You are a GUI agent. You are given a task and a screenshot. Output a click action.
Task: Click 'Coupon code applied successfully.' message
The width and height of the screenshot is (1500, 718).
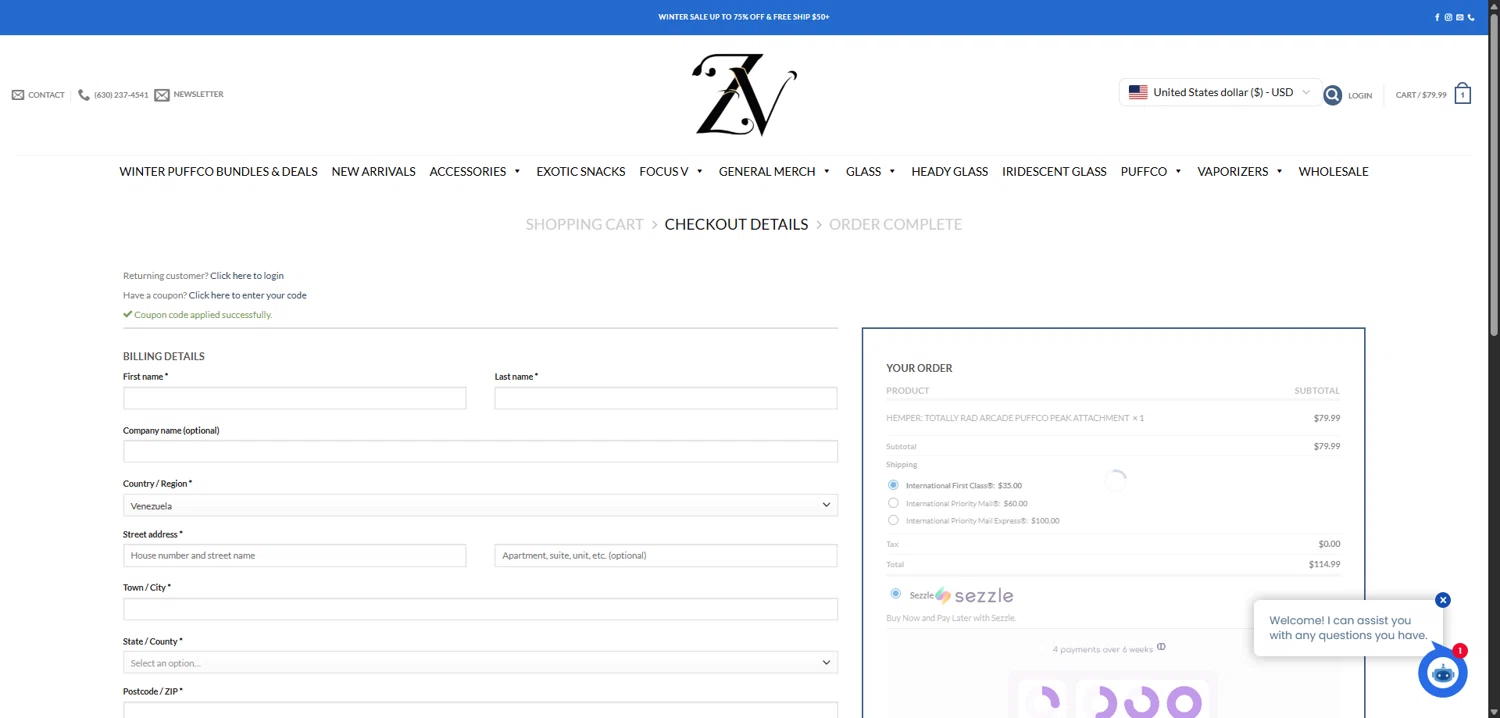tap(203, 315)
